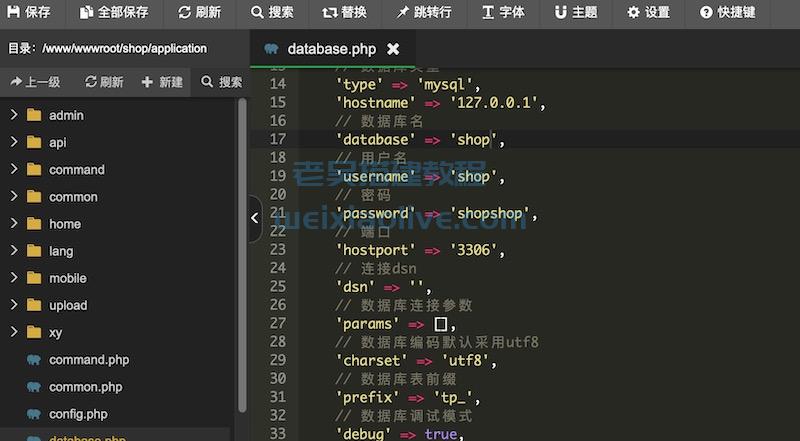The width and height of the screenshot is (800, 441).
Task: Select the home folder icon
Action: pos(34,224)
